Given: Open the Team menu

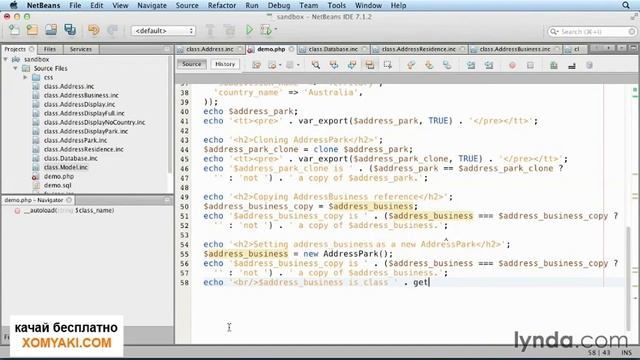Looking at the screenshot, I should pos(308,5).
